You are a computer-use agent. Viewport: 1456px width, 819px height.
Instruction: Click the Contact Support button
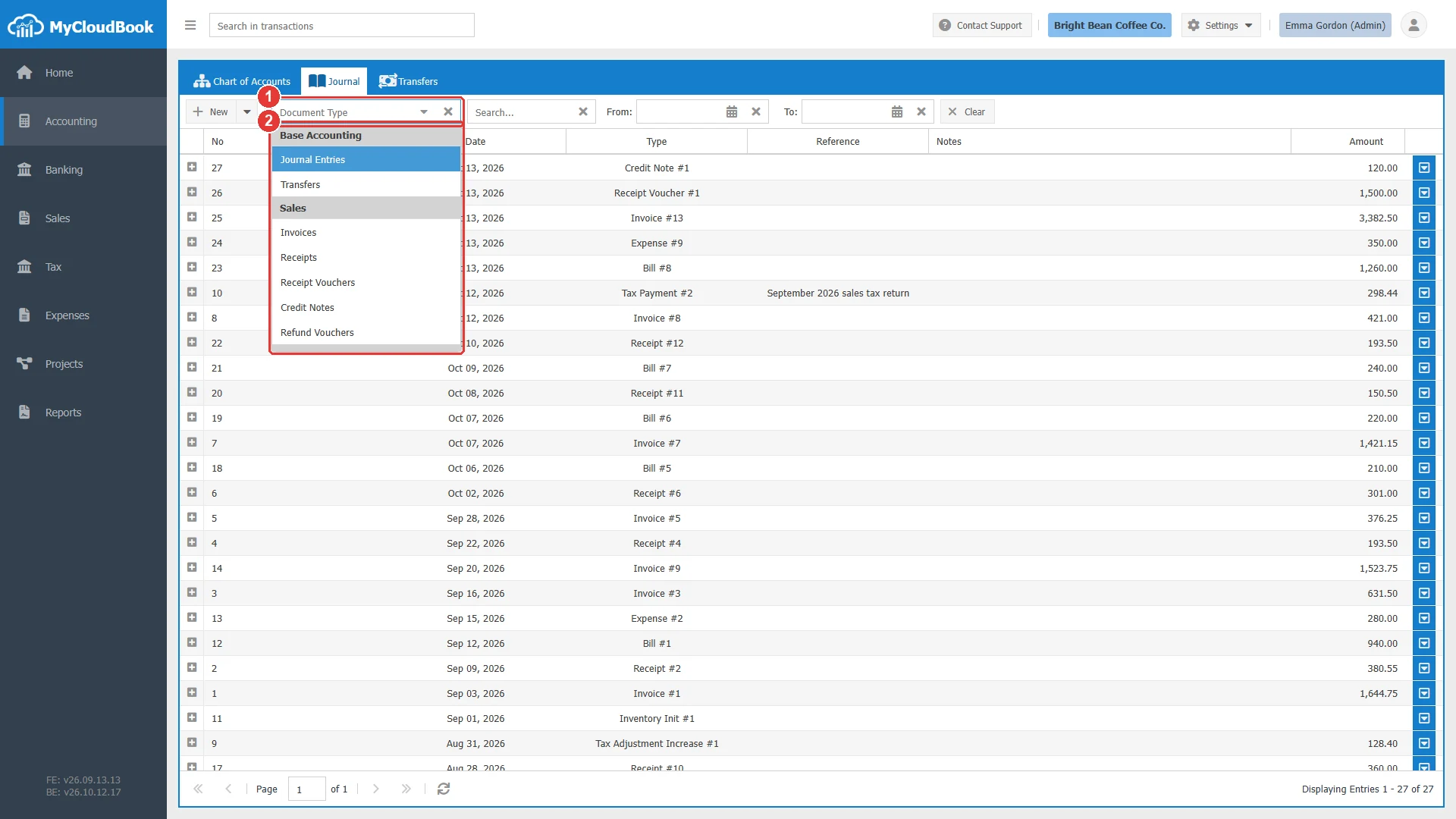point(981,25)
